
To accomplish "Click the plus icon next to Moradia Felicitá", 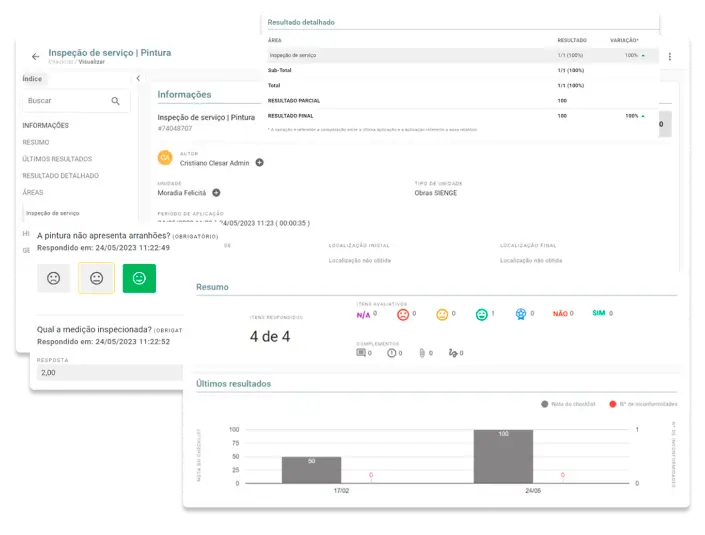I will pos(216,192).
